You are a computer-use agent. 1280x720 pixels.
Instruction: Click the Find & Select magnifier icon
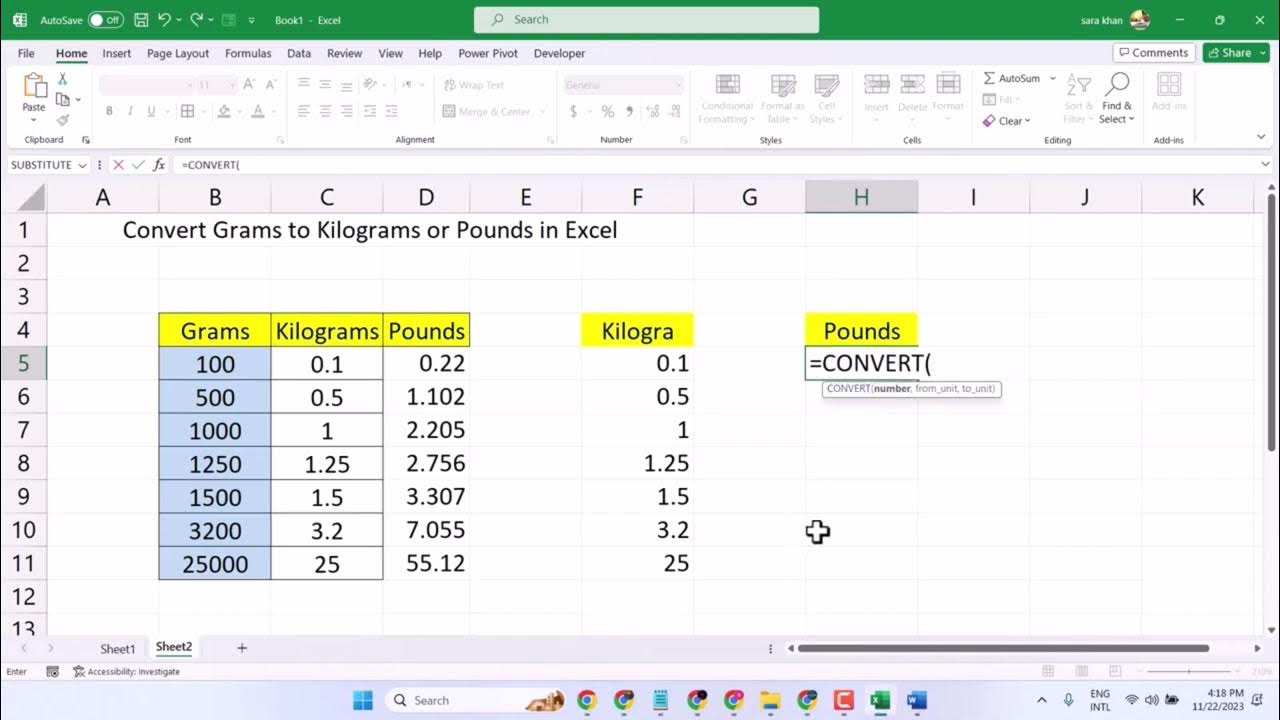click(1117, 85)
